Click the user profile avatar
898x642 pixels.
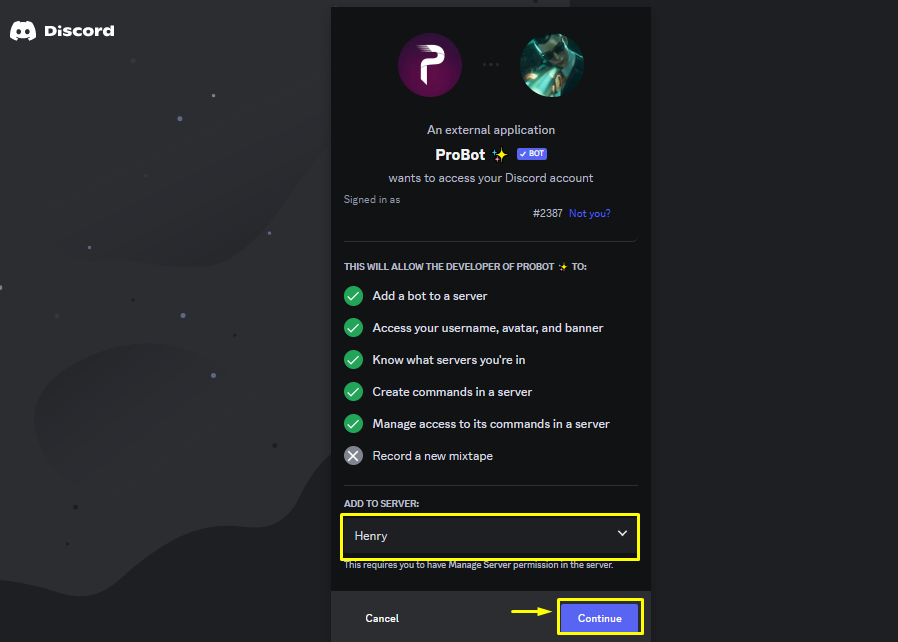[x=552, y=65]
